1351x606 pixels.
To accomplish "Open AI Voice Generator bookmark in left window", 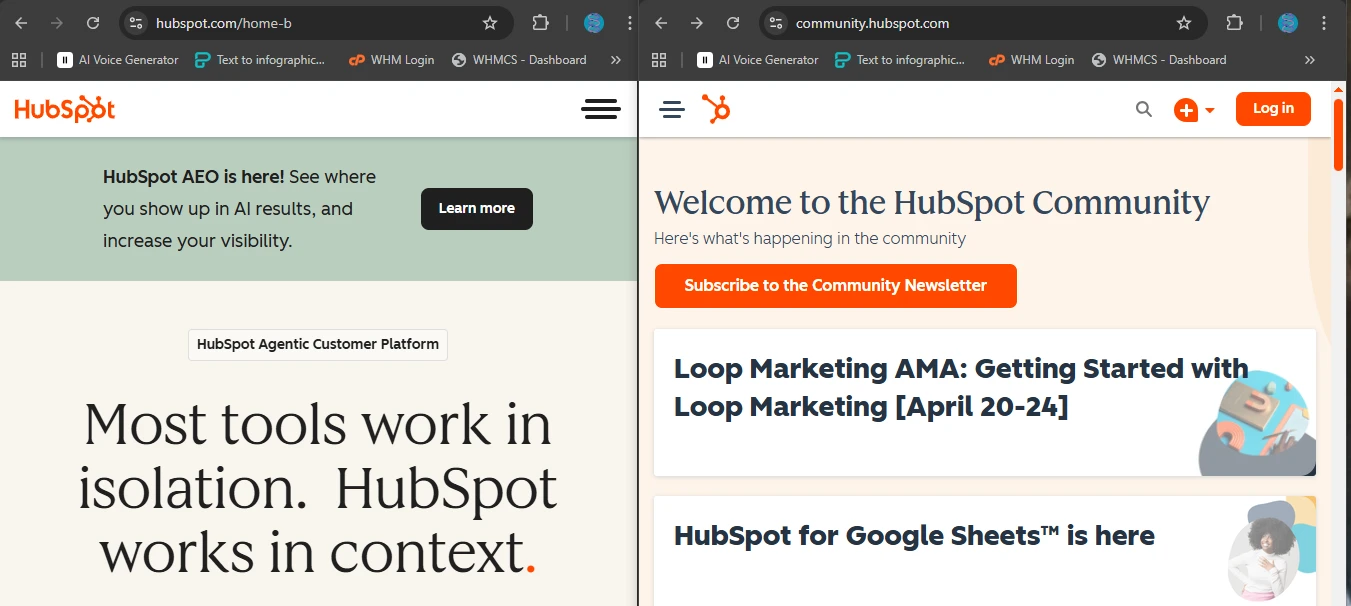I will tap(118, 60).
